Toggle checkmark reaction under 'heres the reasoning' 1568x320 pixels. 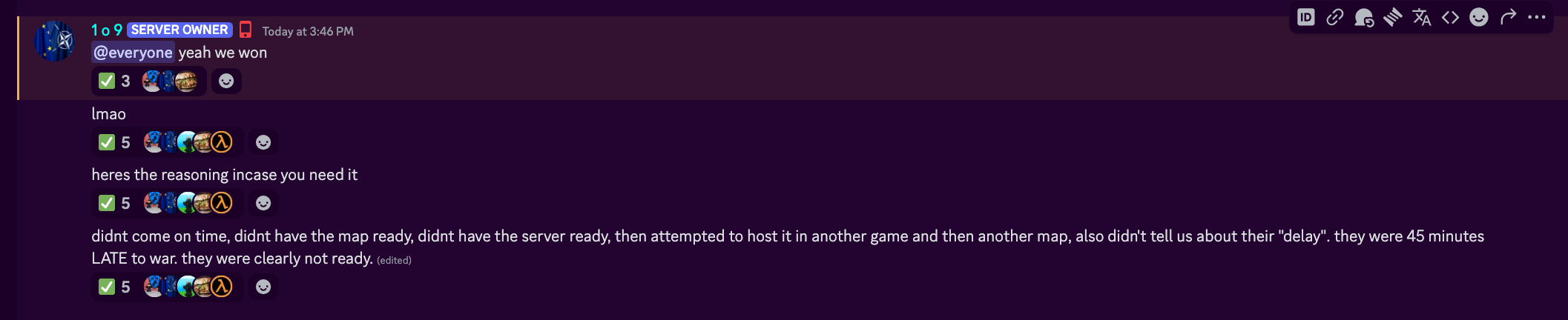167,203
